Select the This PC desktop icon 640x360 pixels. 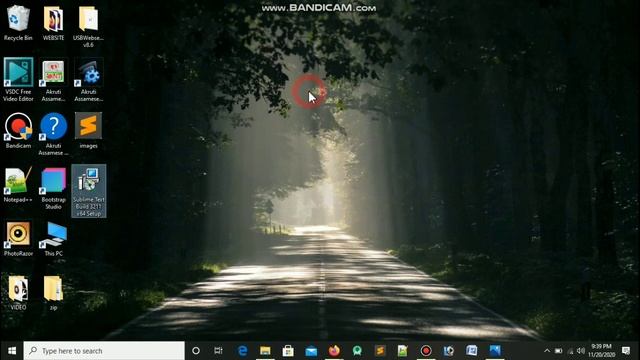click(x=53, y=239)
